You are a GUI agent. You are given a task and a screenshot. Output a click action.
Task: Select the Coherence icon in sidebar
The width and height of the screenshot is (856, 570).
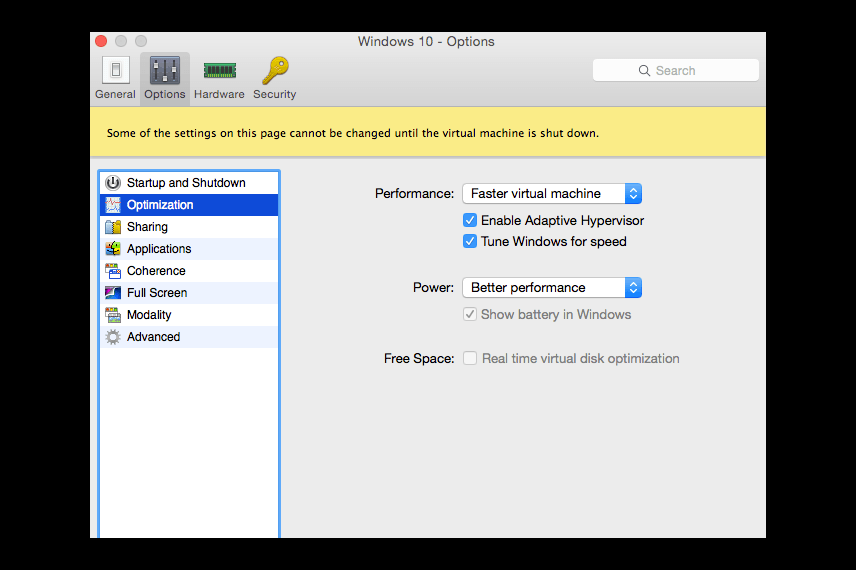pyautogui.click(x=113, y=271)
